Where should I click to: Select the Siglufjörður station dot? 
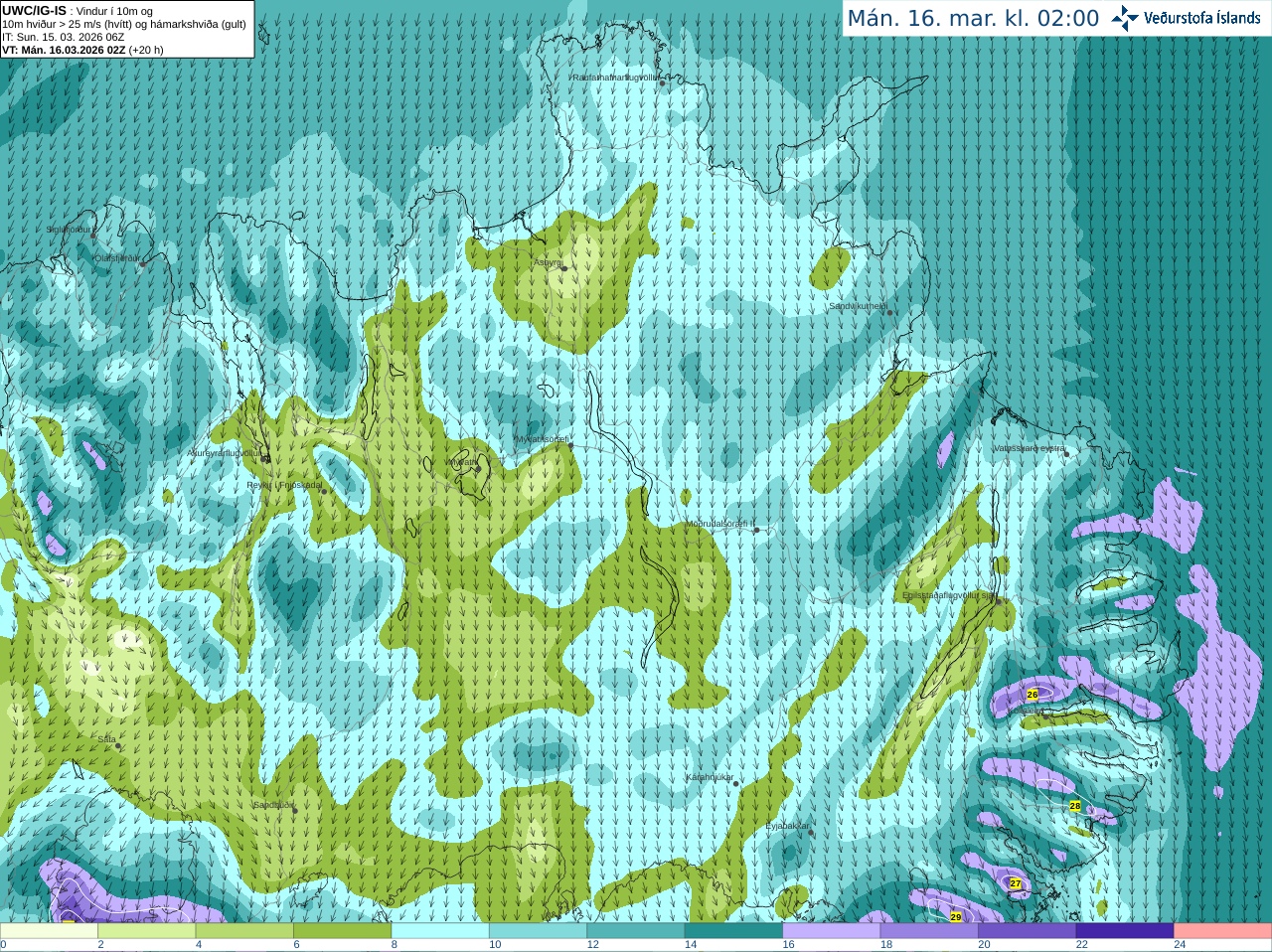click(x=94, y=236)
